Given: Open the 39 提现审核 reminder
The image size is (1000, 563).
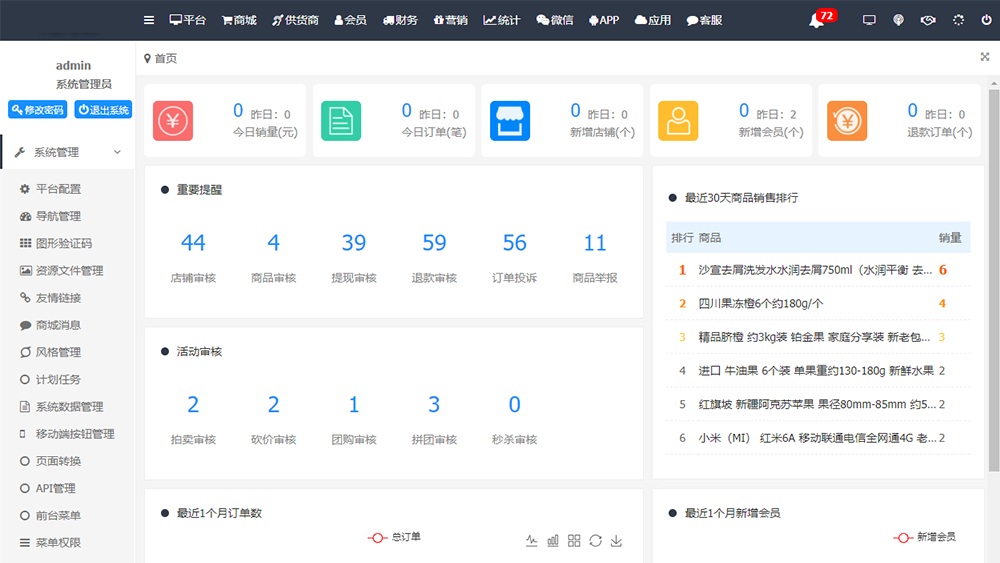Looking at the screenshot, I should pos(354,257).
